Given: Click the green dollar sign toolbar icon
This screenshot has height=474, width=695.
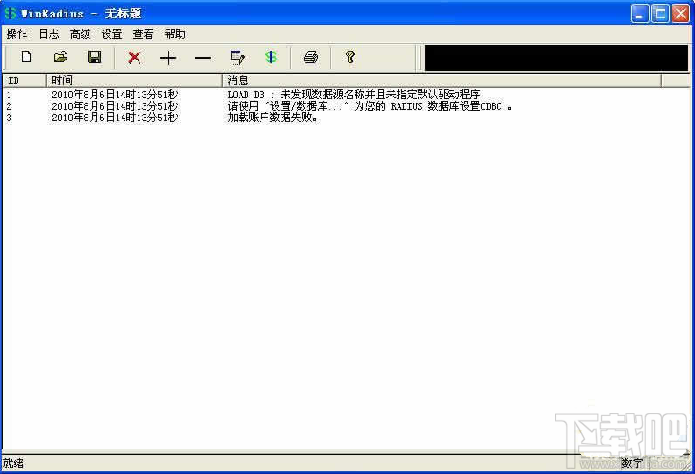Looking at the screenshot, I should (271, 57).
